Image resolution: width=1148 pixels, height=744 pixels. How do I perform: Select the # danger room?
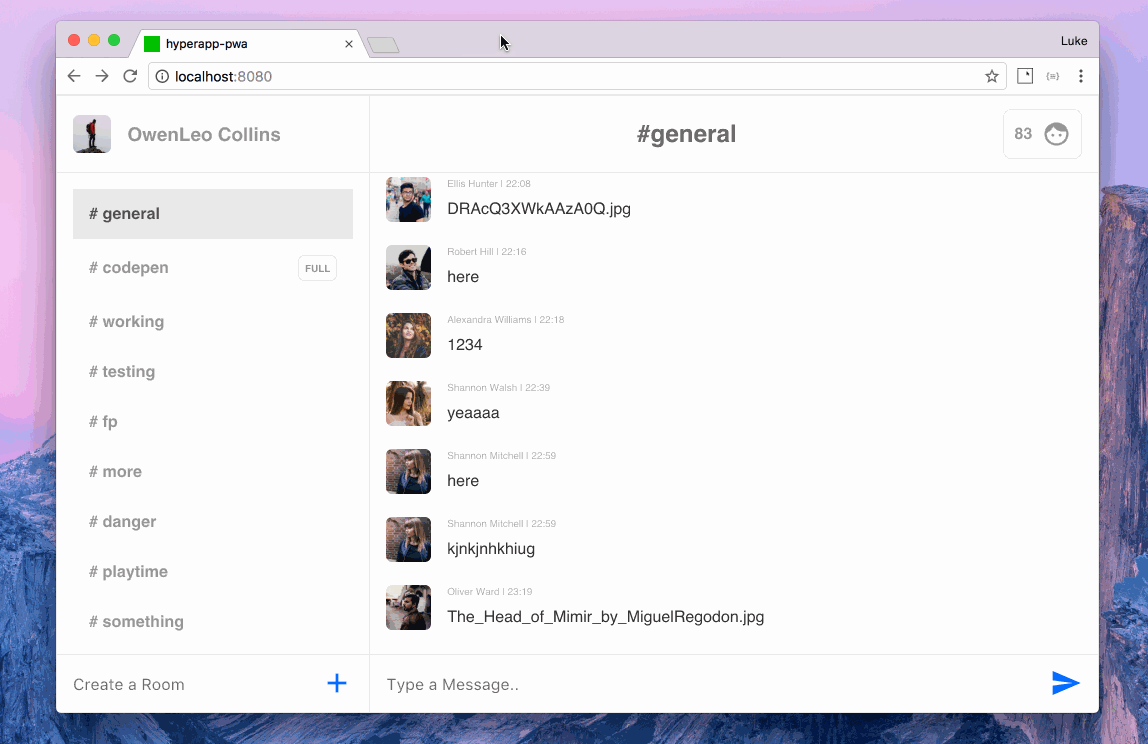tap(123, 522)
